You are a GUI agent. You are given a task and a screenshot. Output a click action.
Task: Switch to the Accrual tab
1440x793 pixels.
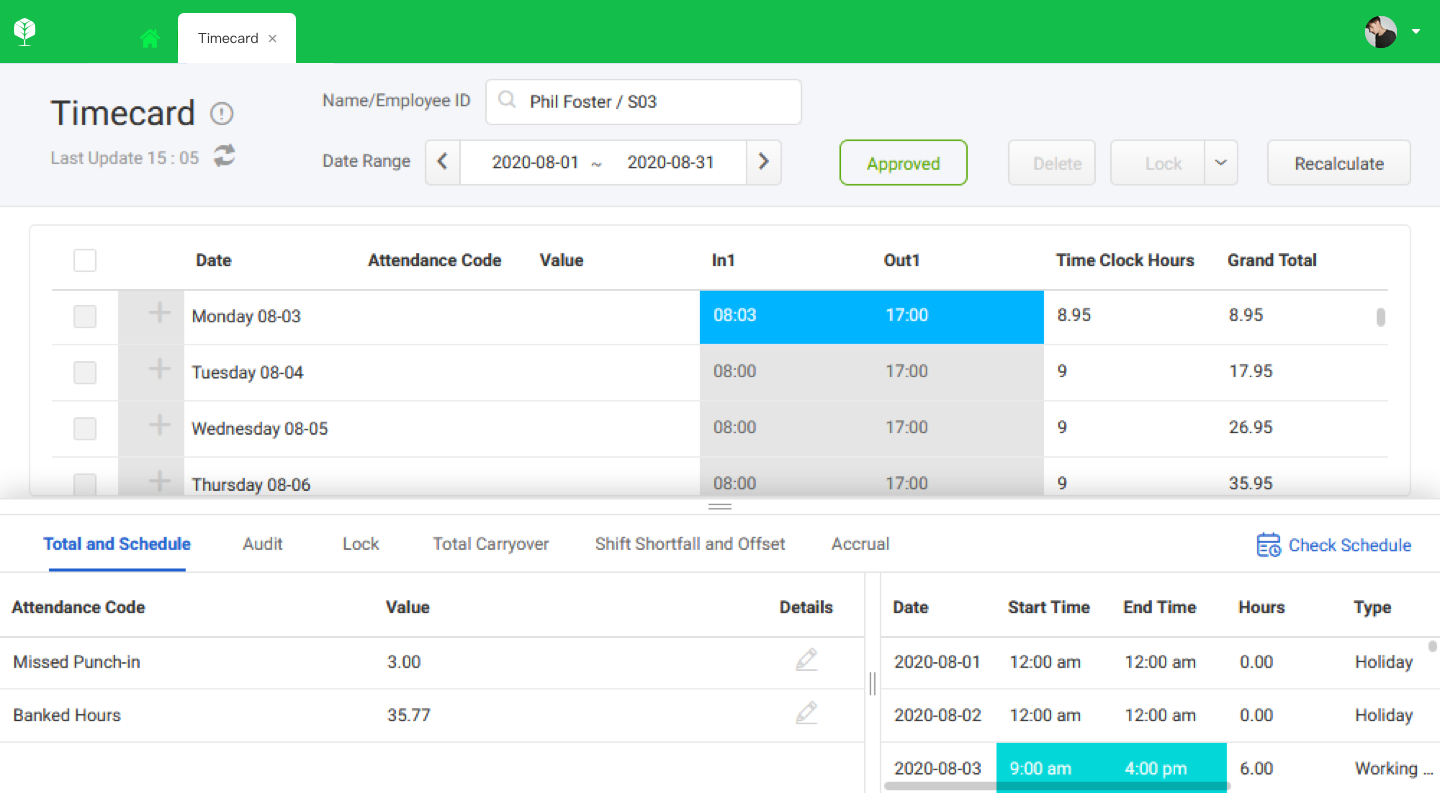click(861, 544)
